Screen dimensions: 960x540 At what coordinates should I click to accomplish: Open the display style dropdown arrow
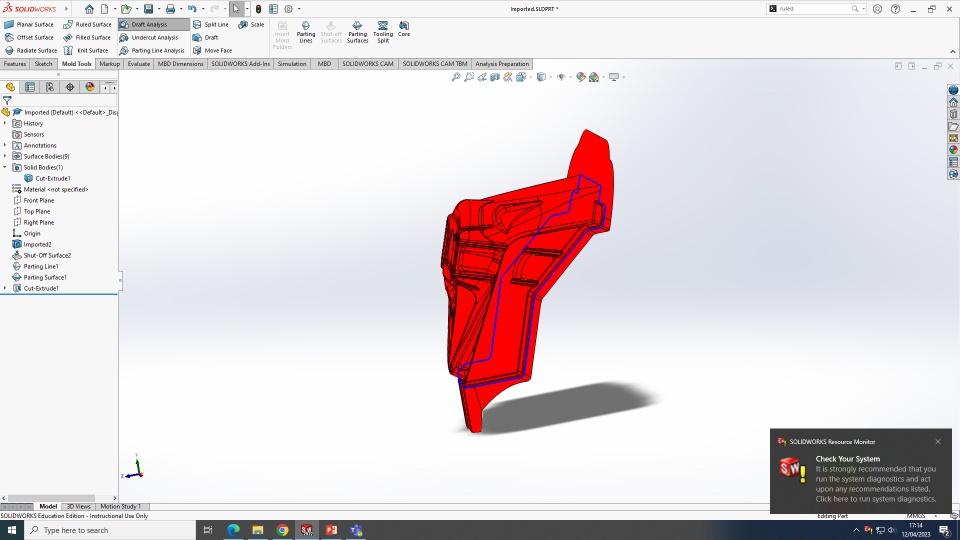[550, 77]
